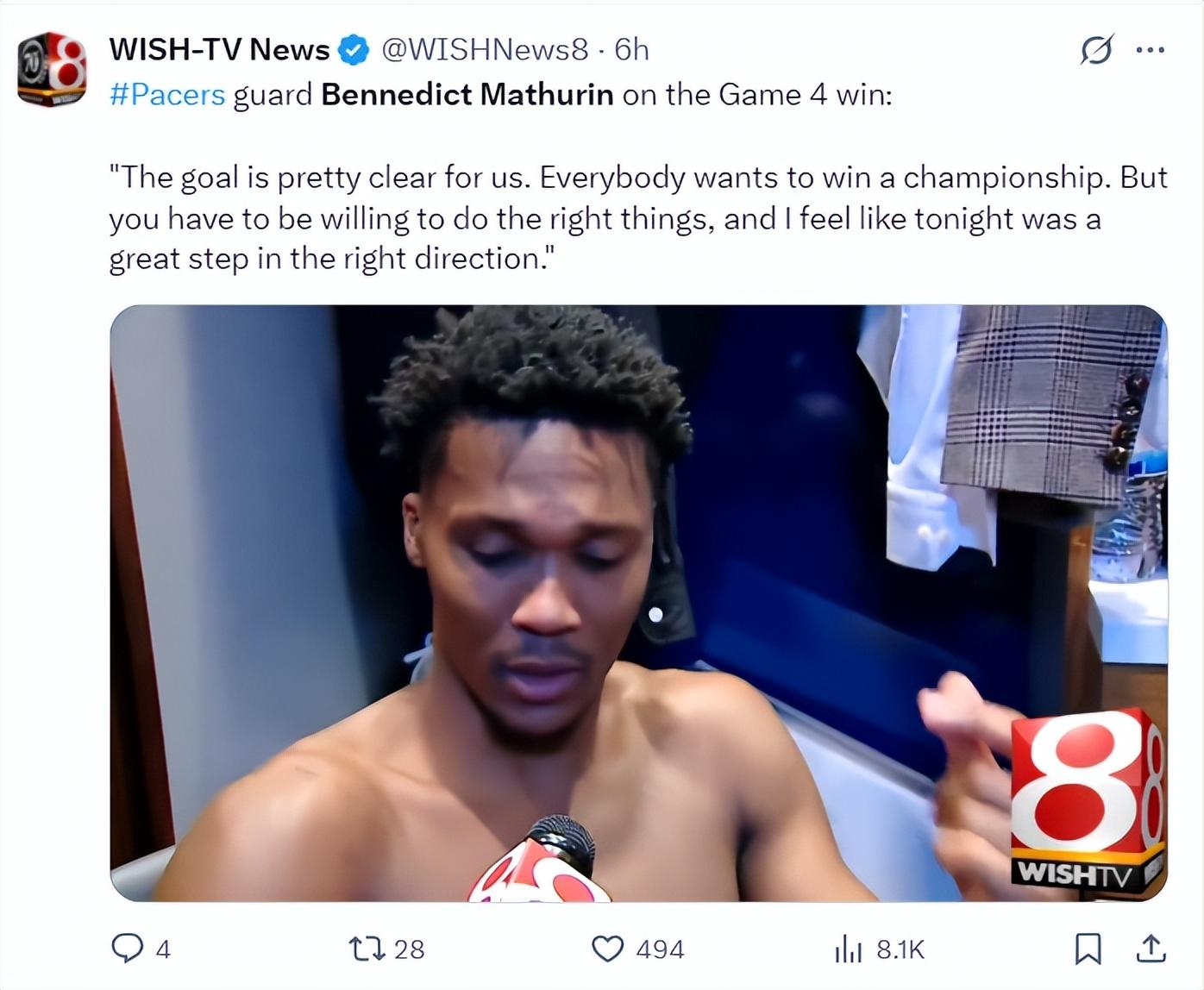1204x990 pixels.
Task: Like the tweet with 494 likes
Action: [x=608, y=949]
